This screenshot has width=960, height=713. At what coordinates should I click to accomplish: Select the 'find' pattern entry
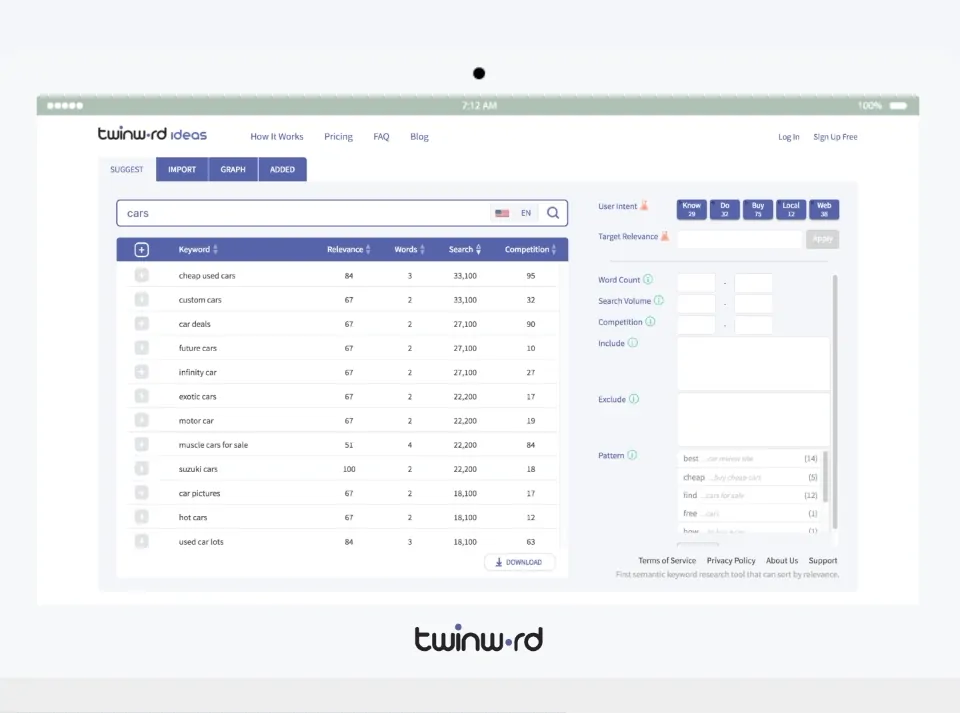pos(750,495)
